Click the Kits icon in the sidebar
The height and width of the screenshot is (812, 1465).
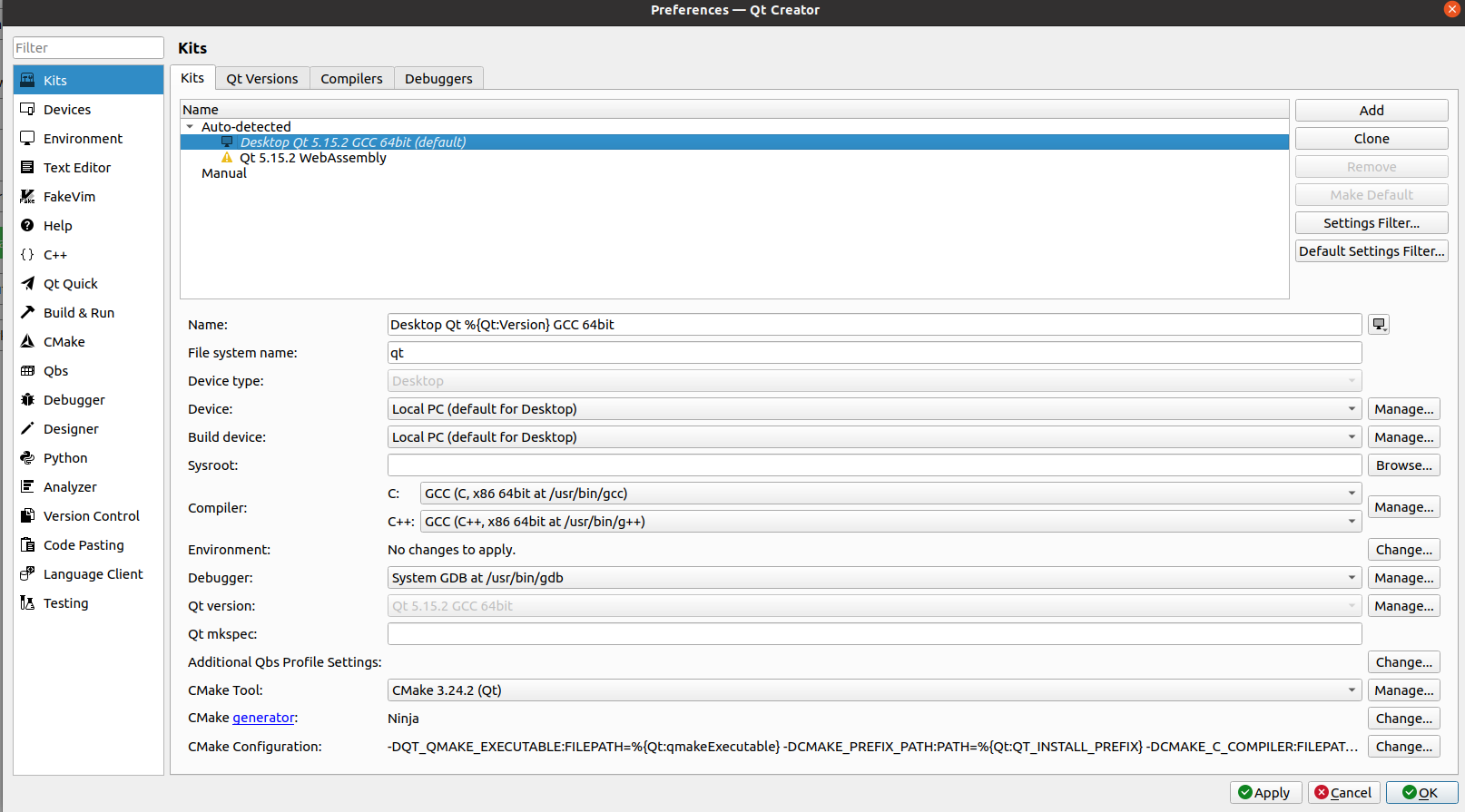click(x=28, y=80)
